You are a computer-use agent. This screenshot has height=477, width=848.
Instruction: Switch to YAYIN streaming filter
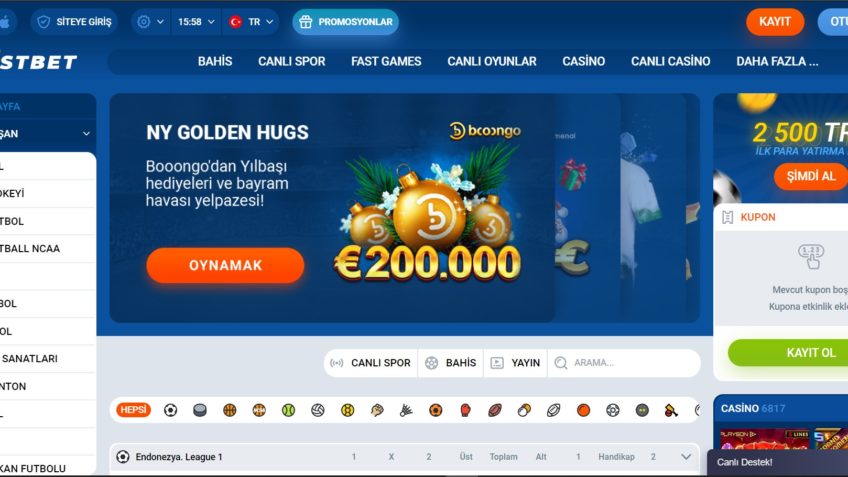515,363
